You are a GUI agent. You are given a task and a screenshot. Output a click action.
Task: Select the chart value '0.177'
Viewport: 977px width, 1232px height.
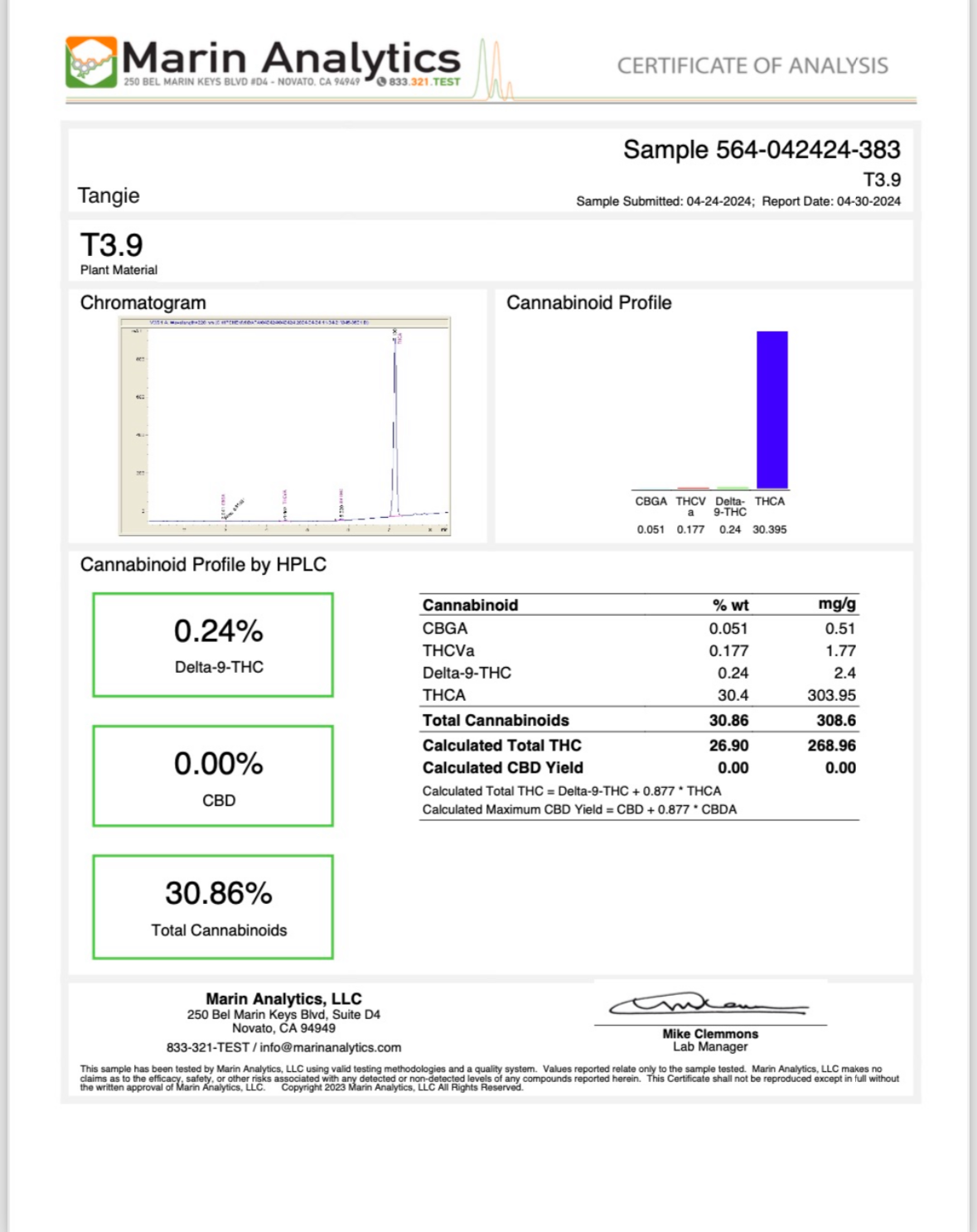(690, 529)
